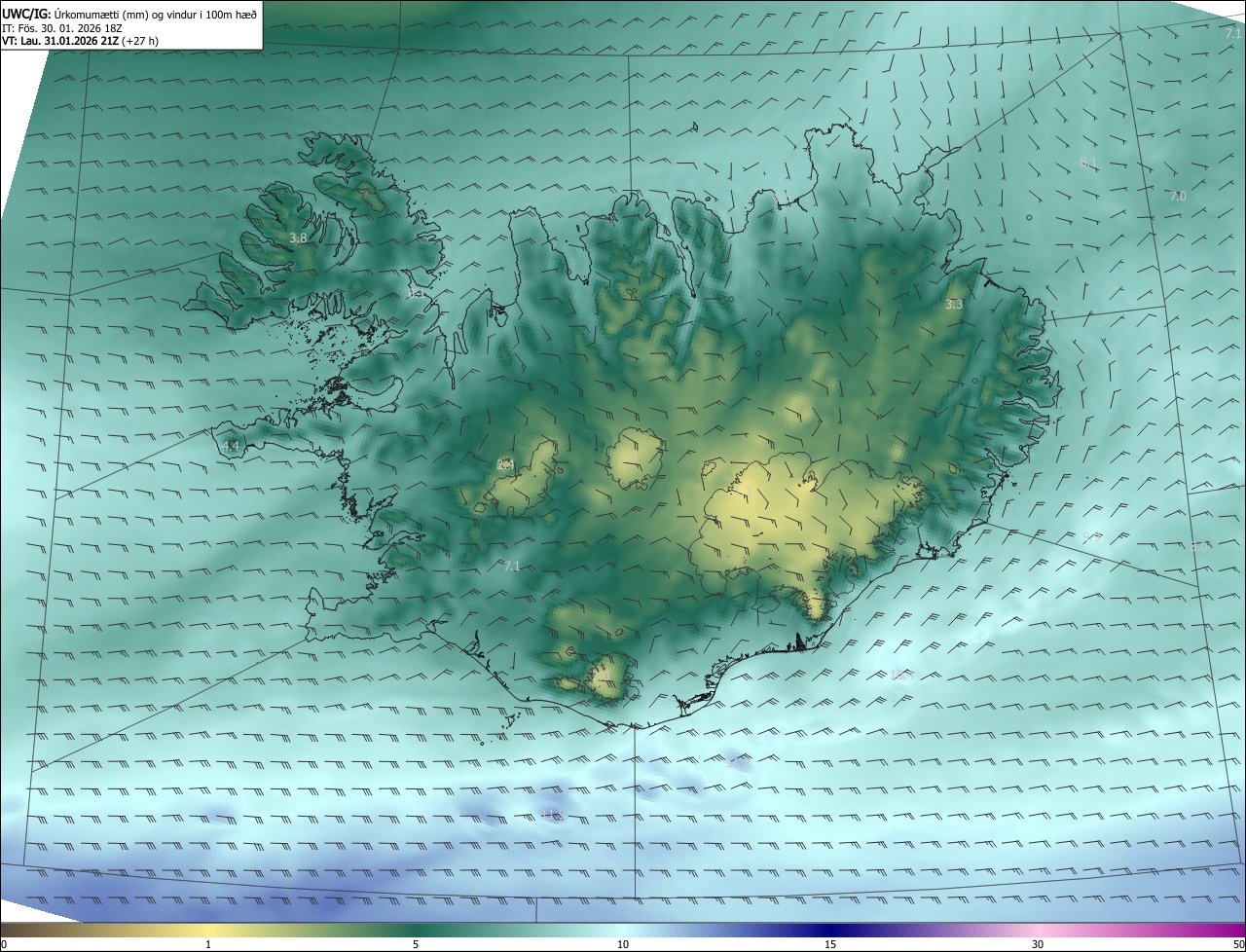Click the "5" tick on the color scale
This screenshot has width=1246, height=952.
pos(416,944)
